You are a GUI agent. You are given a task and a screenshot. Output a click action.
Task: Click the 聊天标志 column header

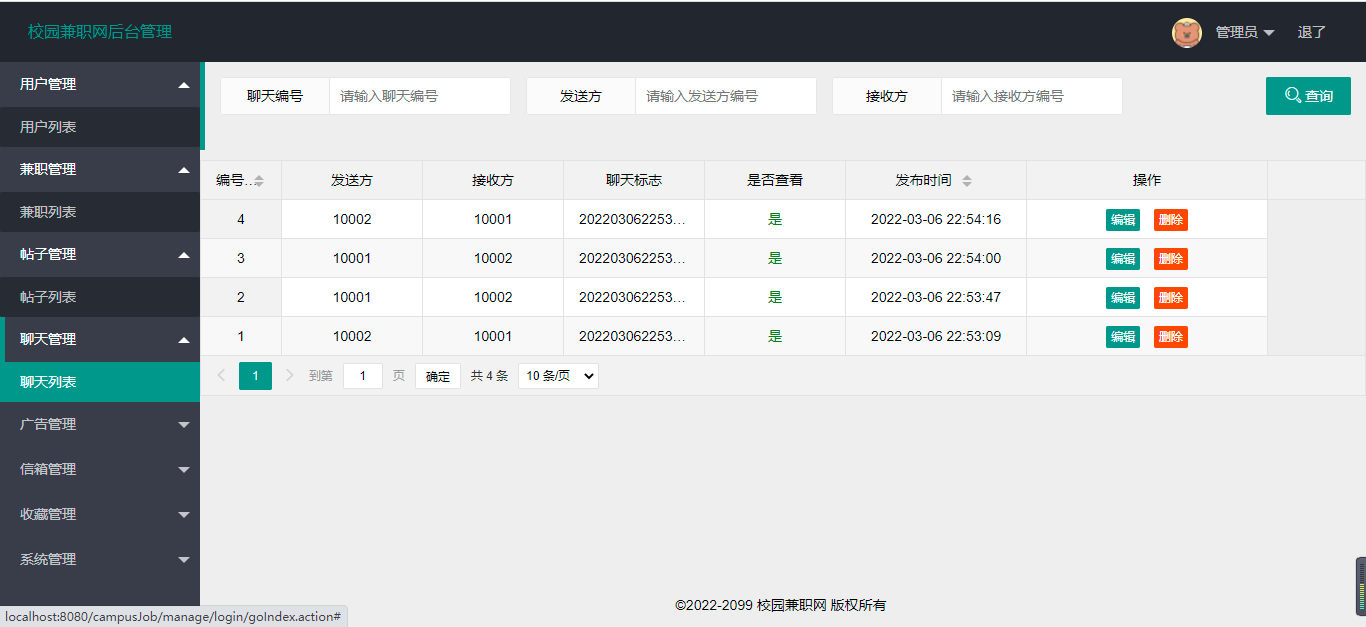[x=634, y=181]
